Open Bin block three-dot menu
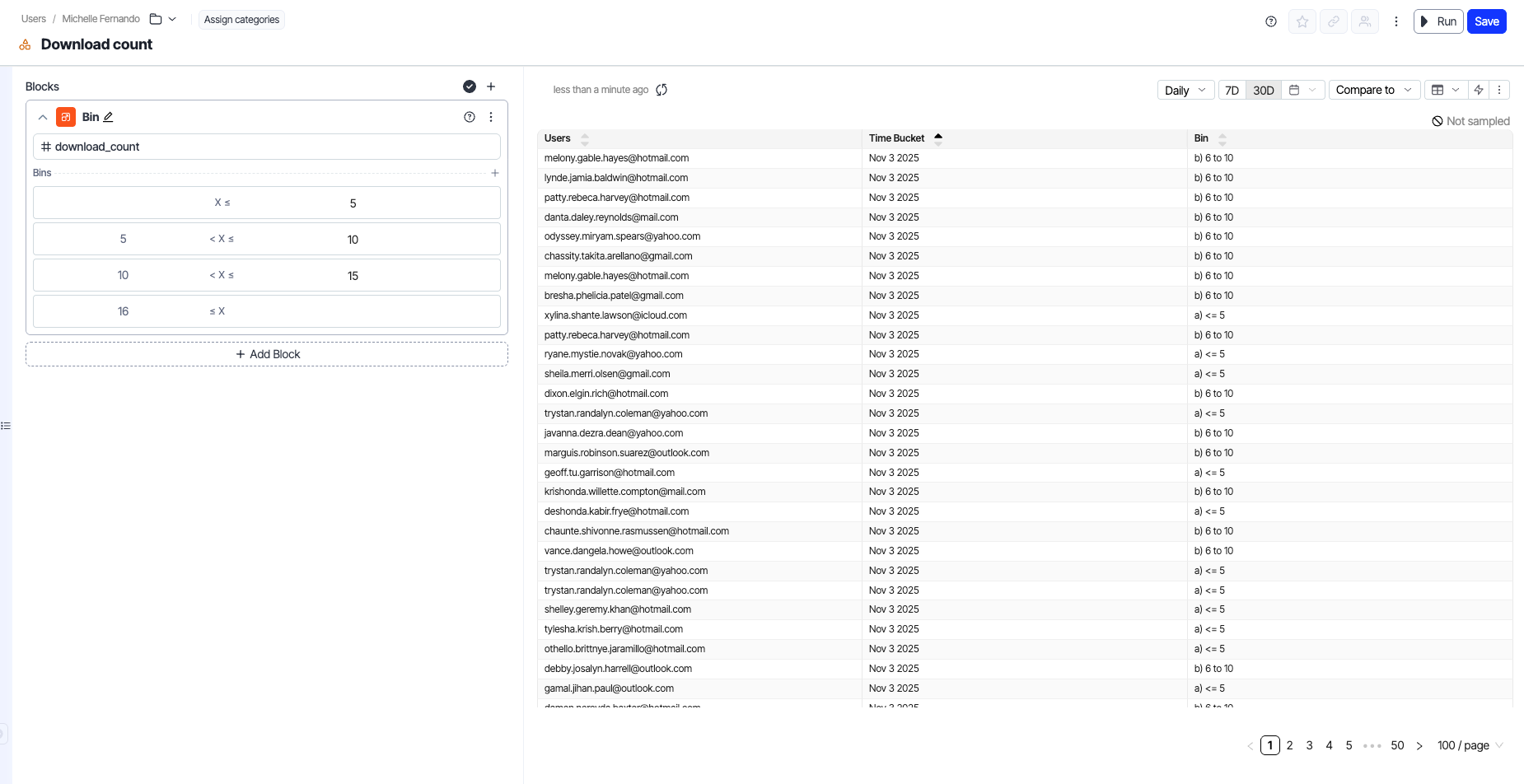The image size is (1524, 784). coord(491,117)
